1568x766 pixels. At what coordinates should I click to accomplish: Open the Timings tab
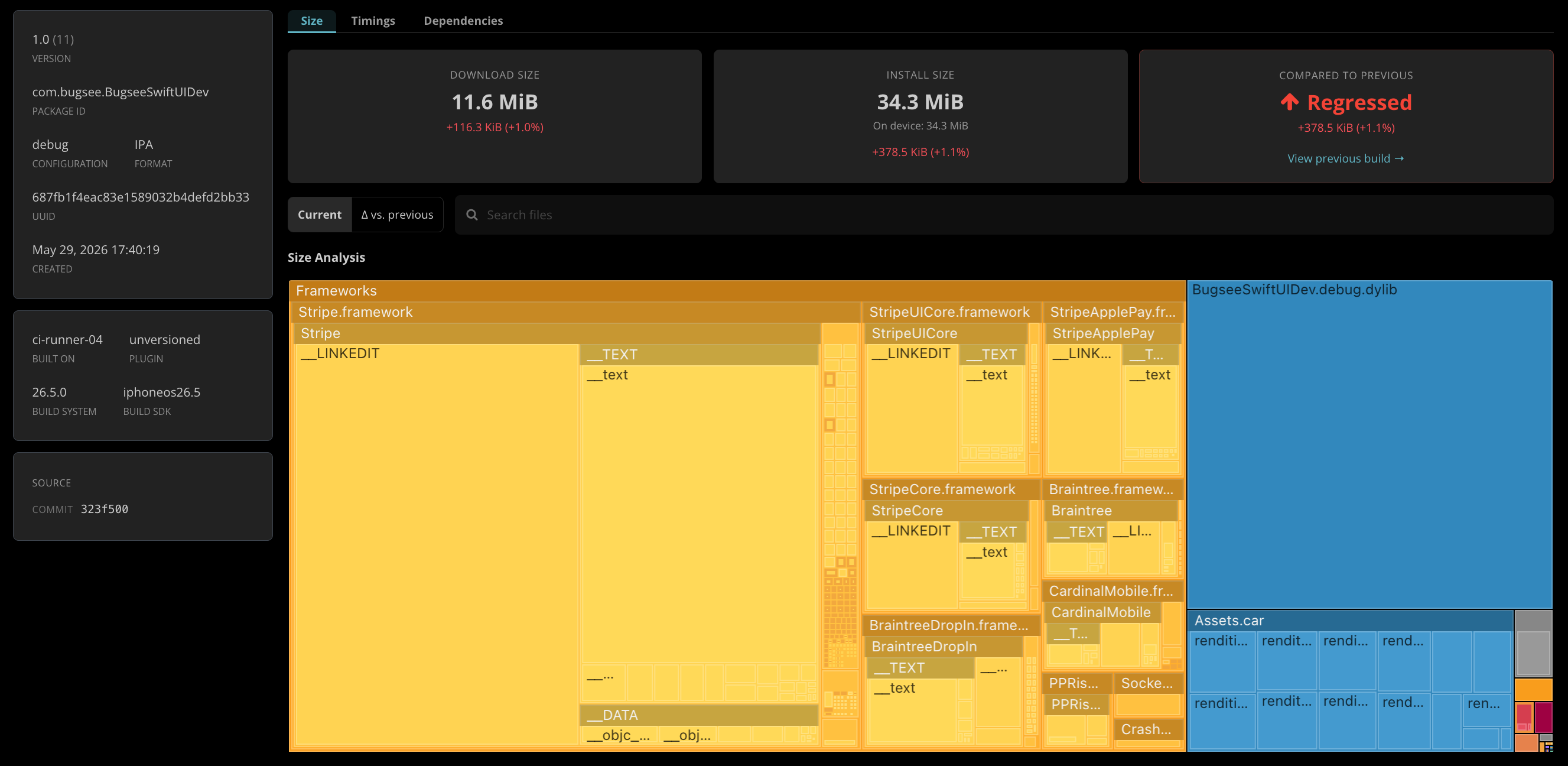(x=373, y=20)
